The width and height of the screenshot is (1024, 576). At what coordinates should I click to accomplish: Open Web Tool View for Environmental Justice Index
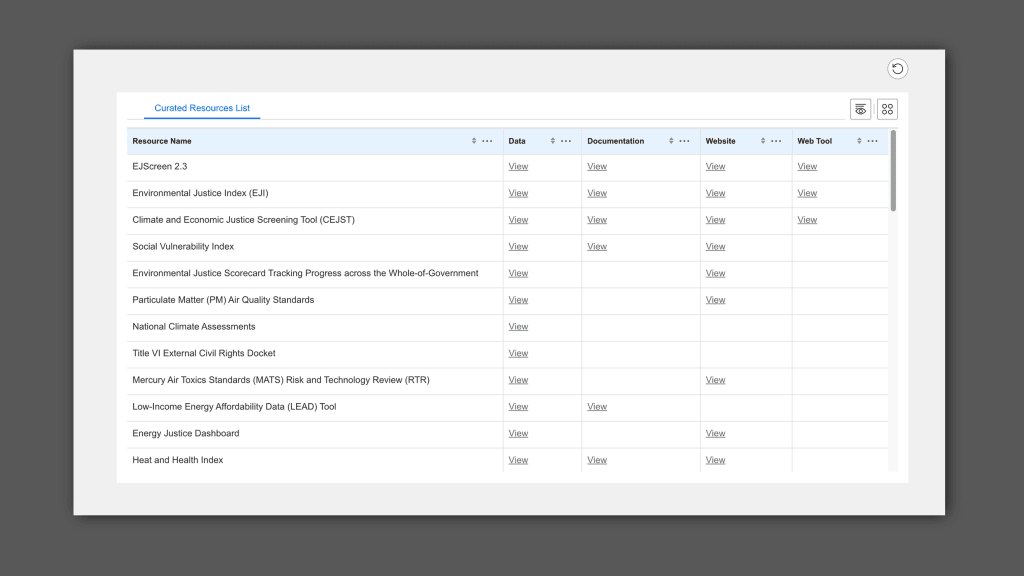tap(807, 193)
